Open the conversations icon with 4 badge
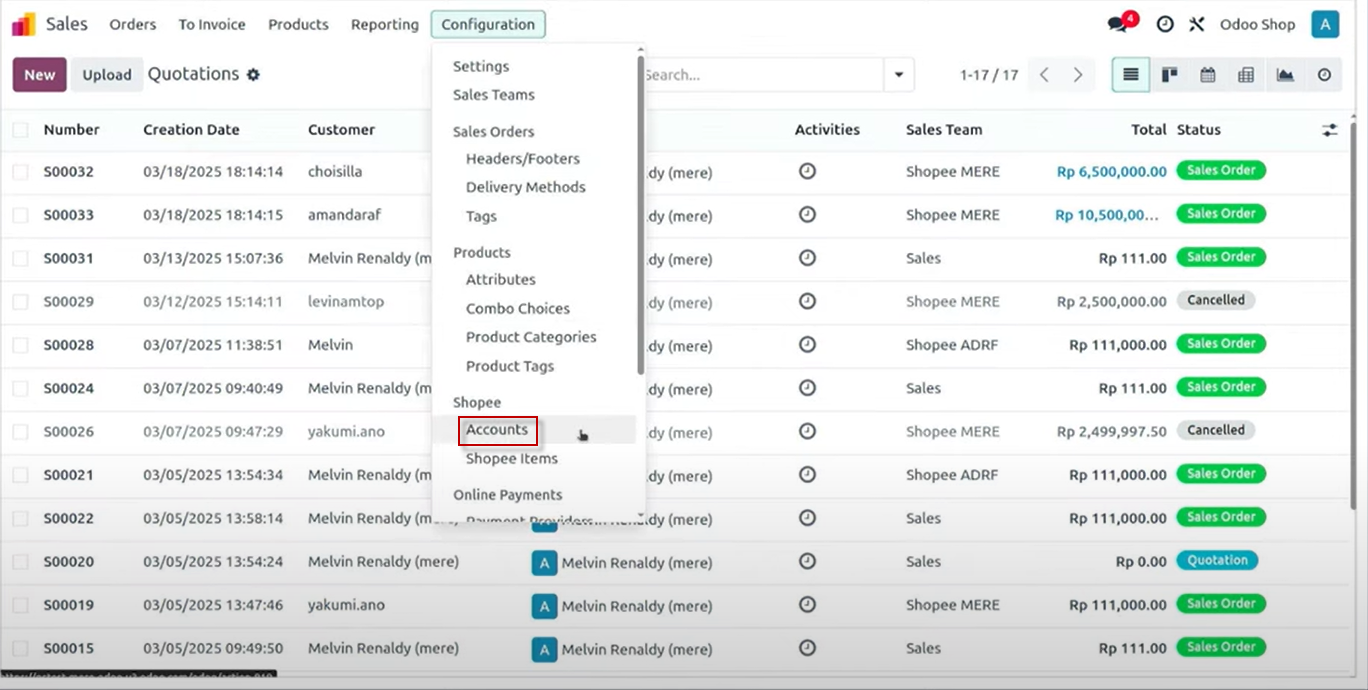Viewport: 1368px width, 690px height. coord(1120,24)
